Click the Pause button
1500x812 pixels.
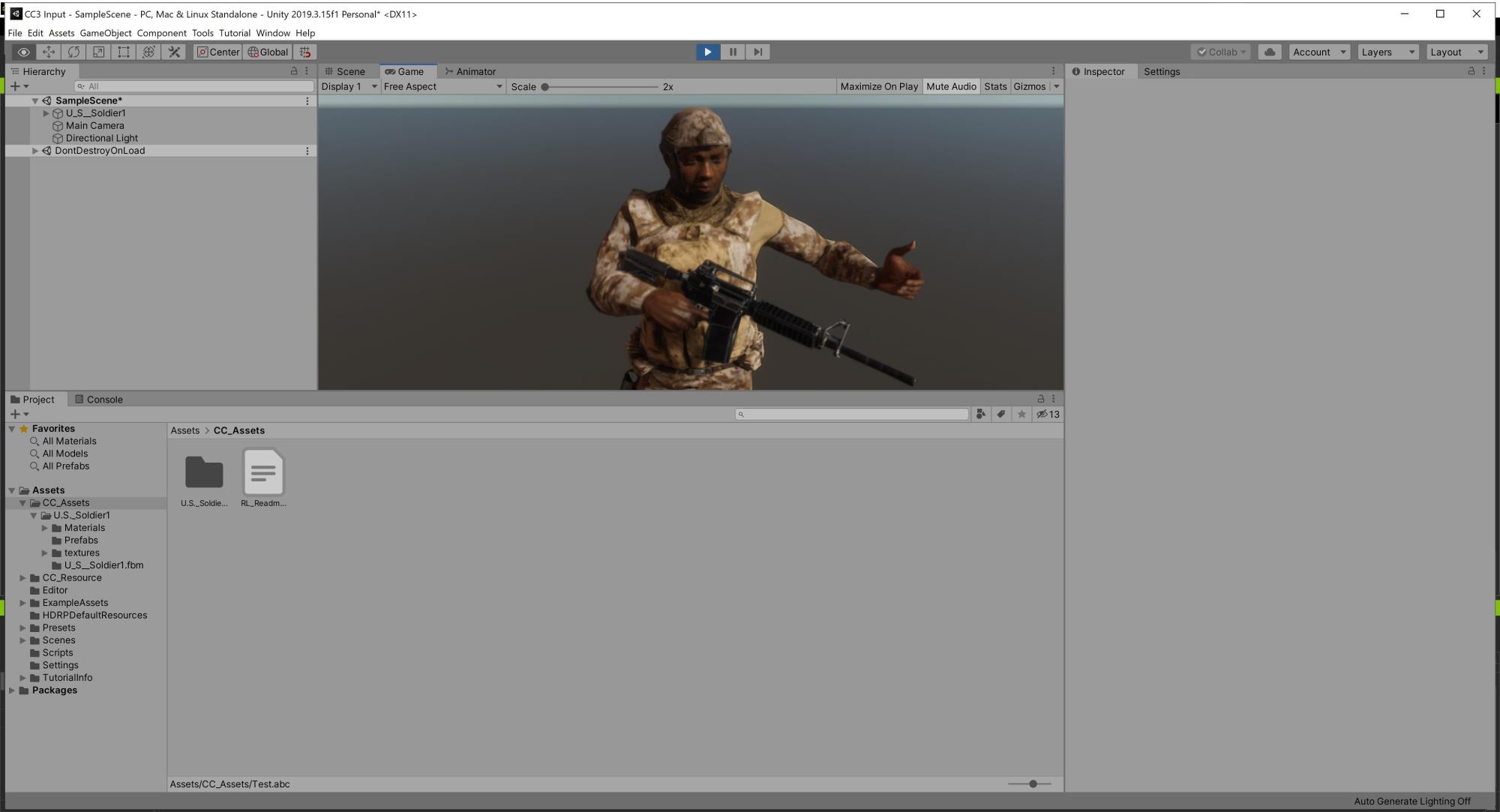coord(733,52)
